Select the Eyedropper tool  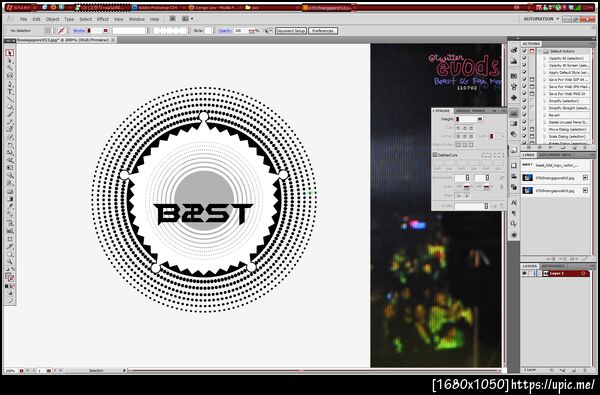pyautogui.click(x=10, y=207)
